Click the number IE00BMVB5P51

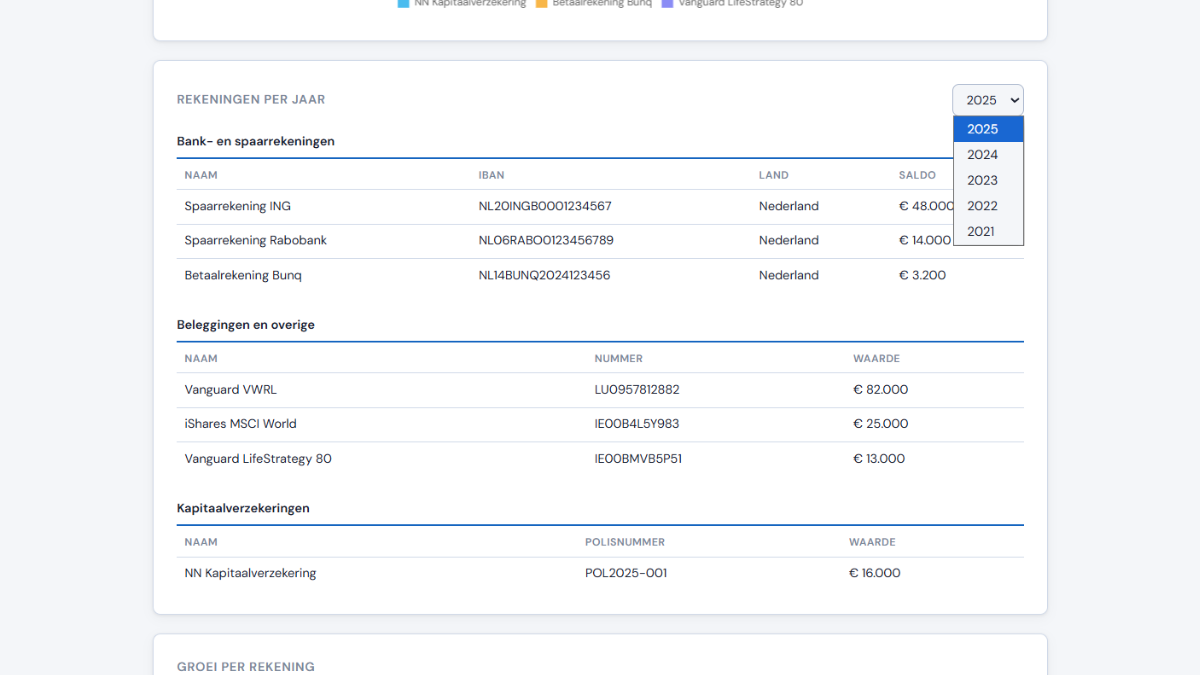tap(638, 458)
